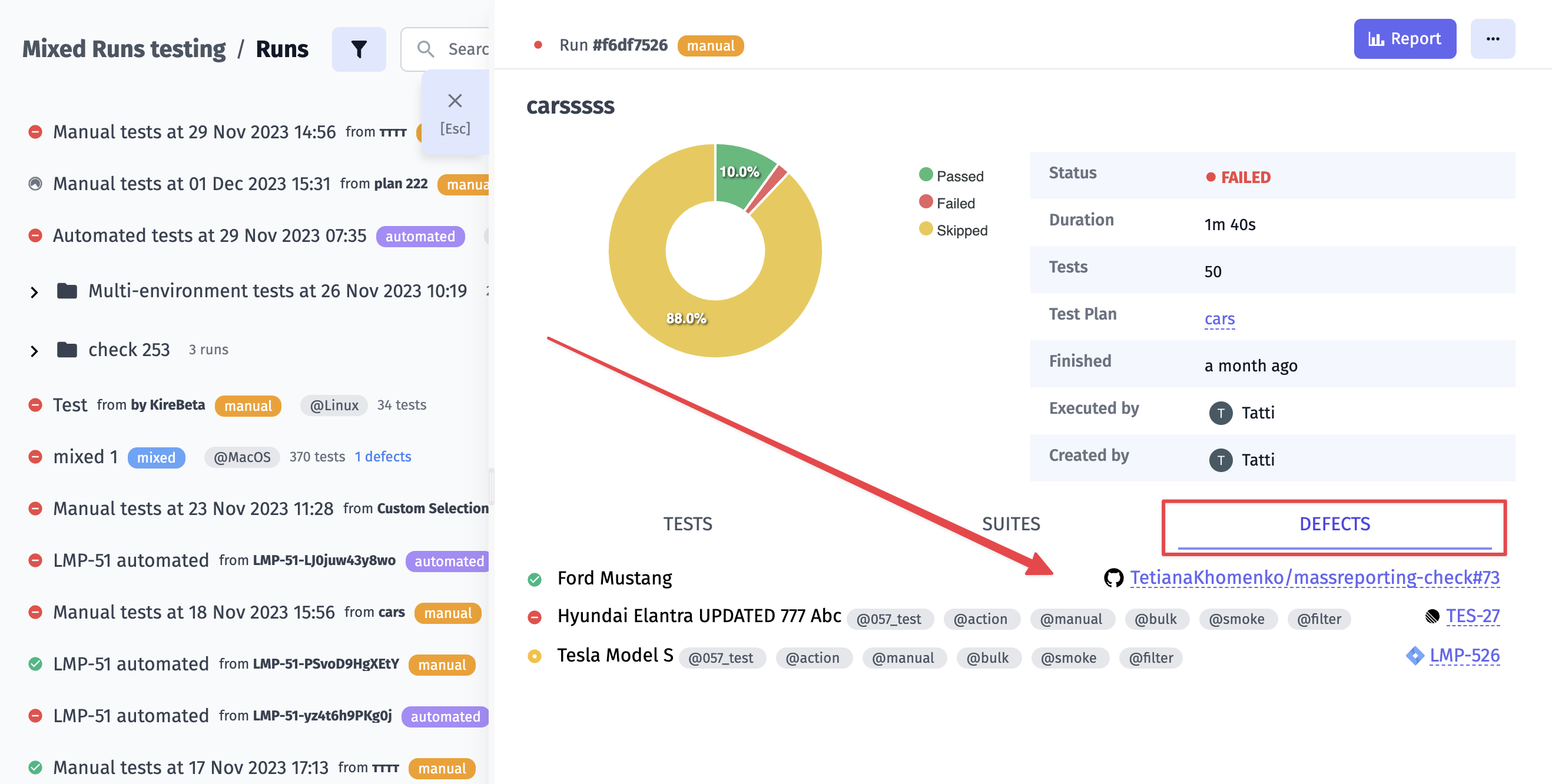Viewport: 1552px width, 784px height.
Task: Click the search magnifier icon
Action: [x=425, y=49]
